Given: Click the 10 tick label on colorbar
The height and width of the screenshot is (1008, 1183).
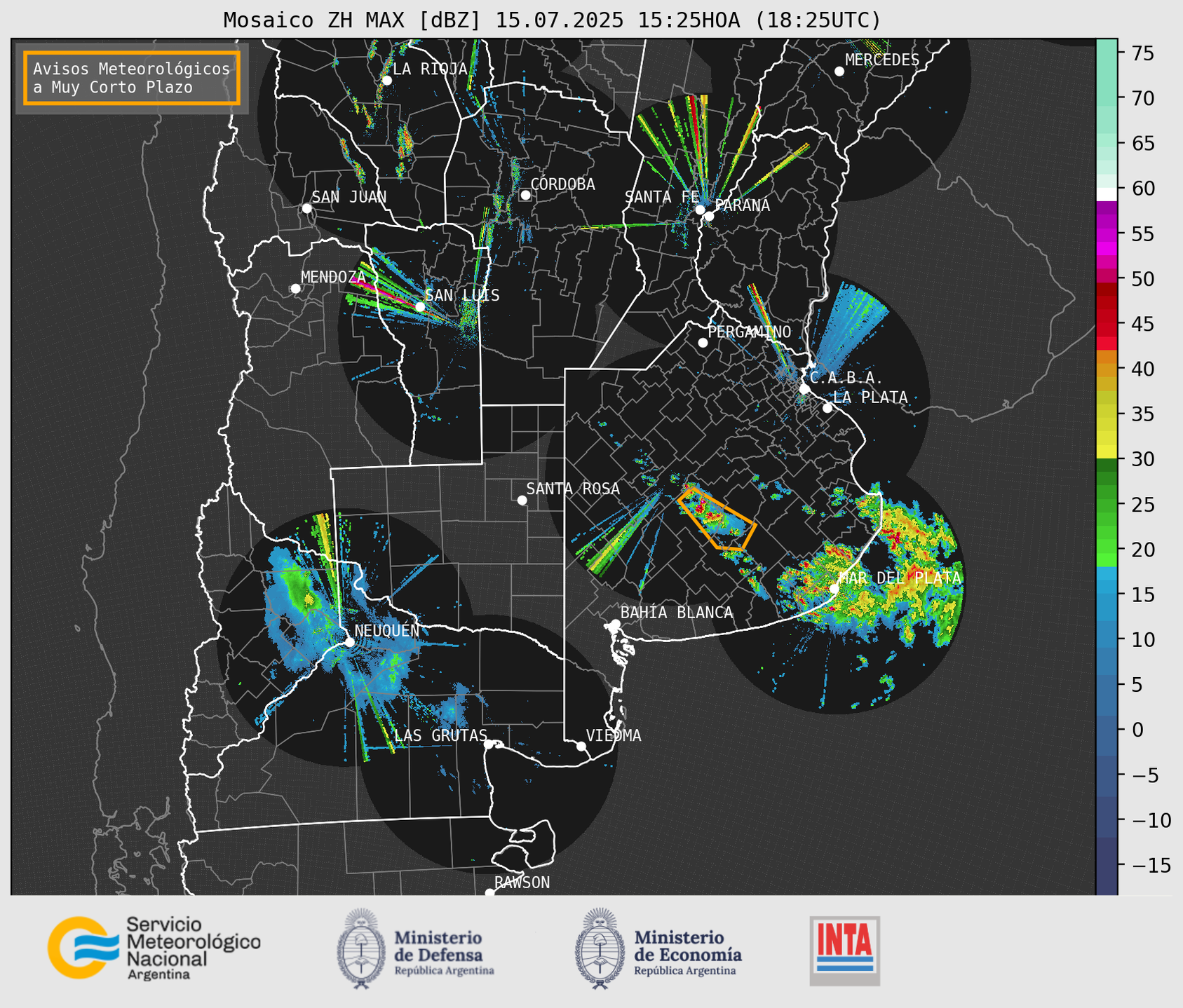Looking at the screenshot, I should pos(1142,639).
